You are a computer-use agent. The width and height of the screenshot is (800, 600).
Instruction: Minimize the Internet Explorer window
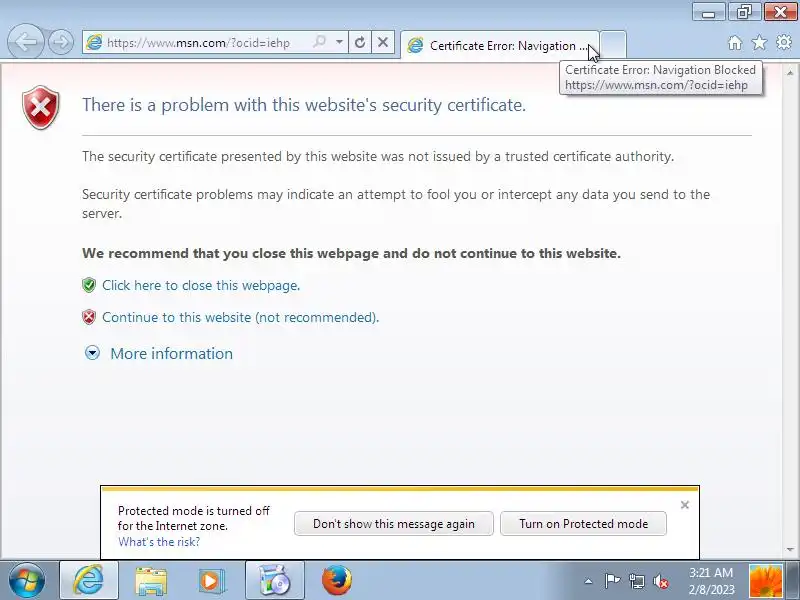coord(709,12)
